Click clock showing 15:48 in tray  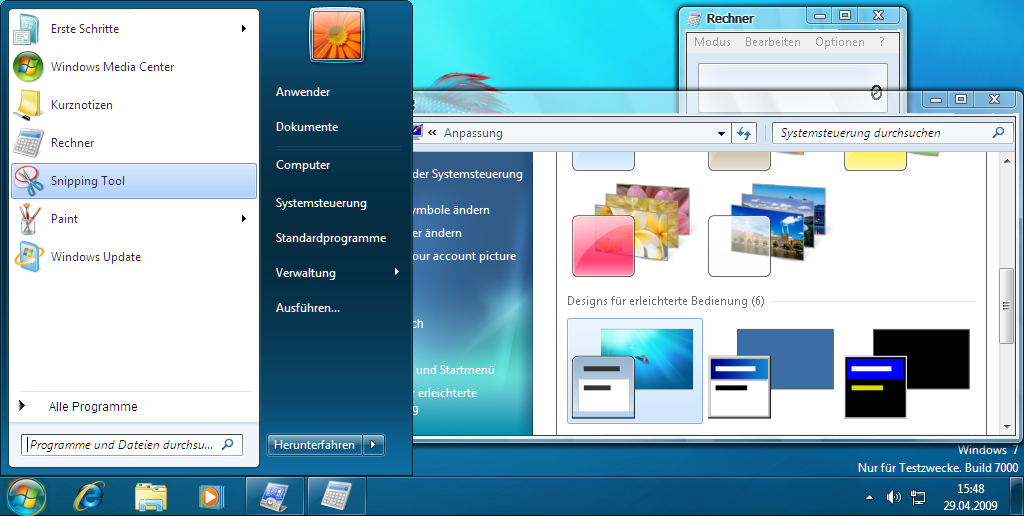pos(970,489)
